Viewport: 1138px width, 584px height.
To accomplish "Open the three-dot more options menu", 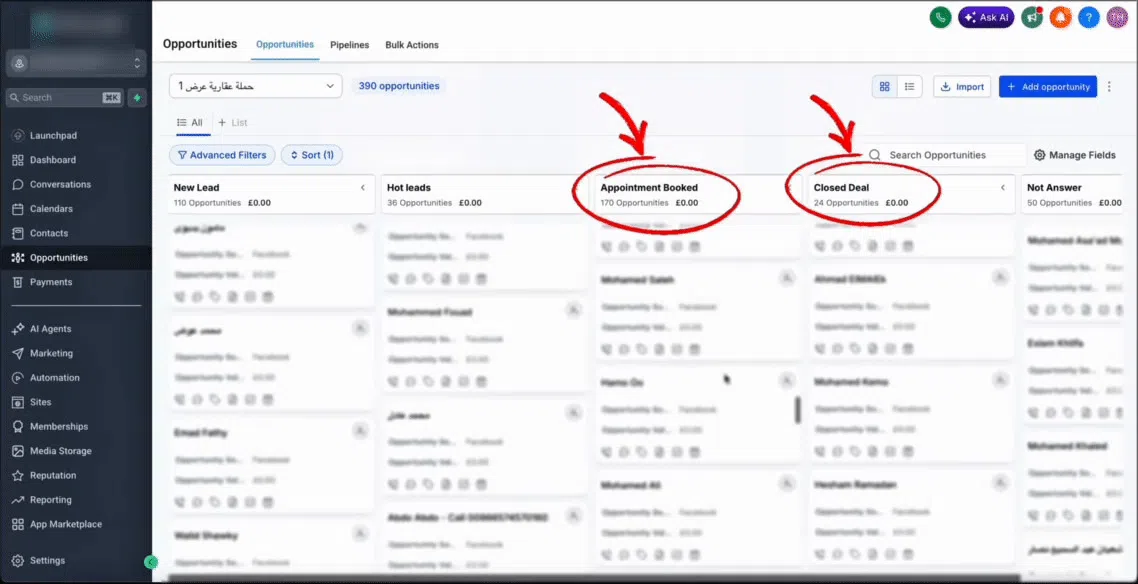I will (1109, 86).
